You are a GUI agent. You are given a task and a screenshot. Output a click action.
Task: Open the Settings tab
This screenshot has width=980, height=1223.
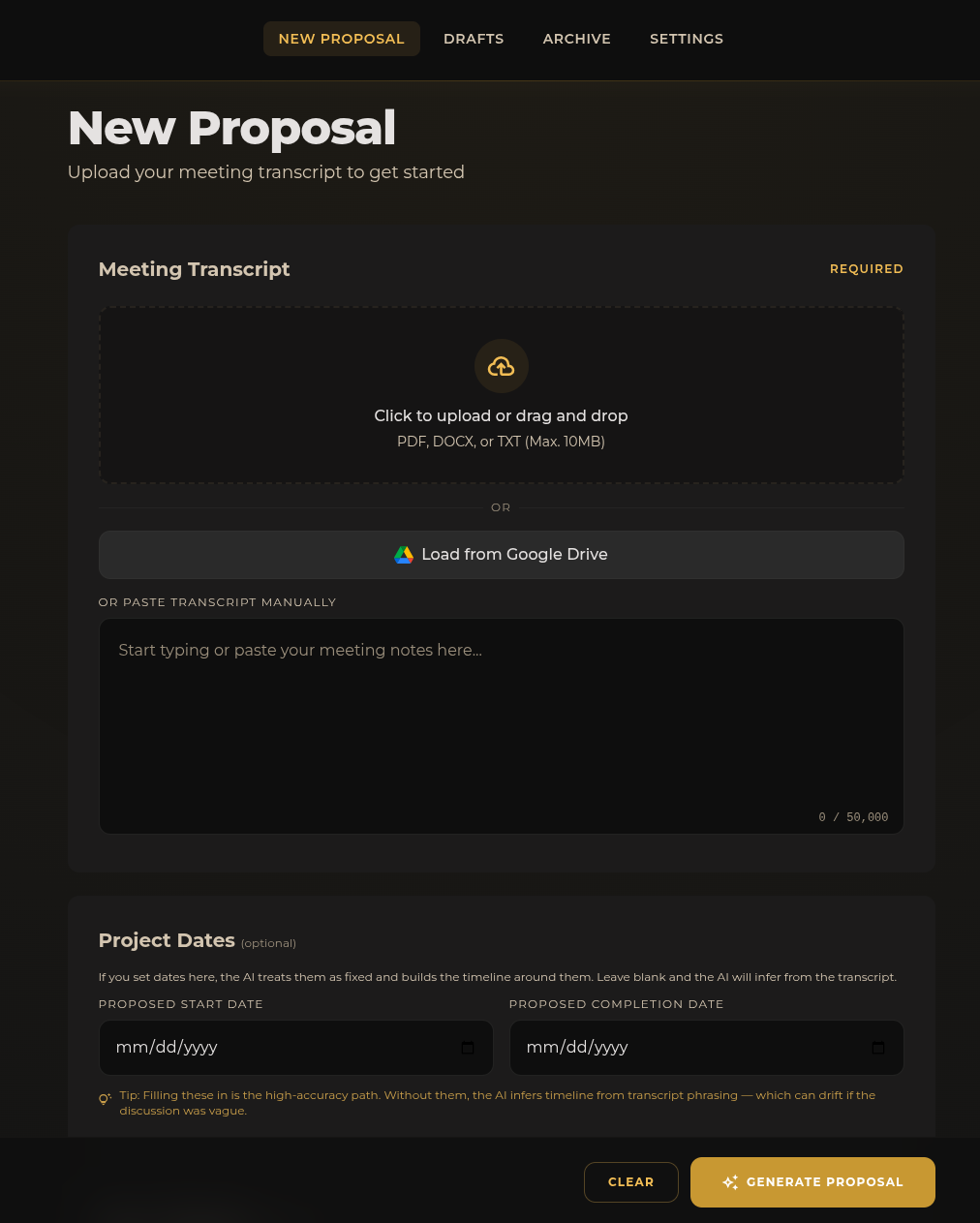[x=687, y=39]
